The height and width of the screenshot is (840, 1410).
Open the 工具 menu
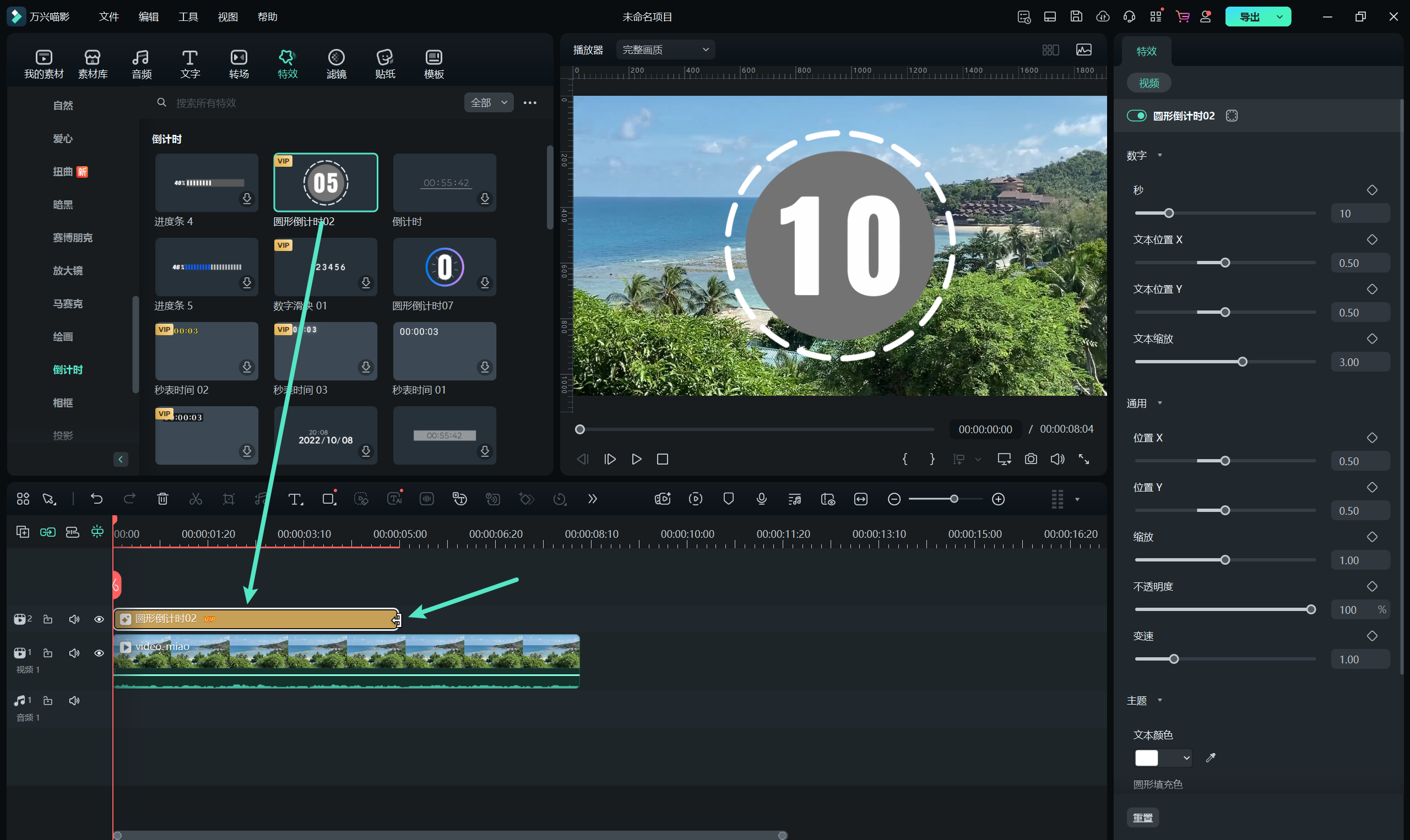pyautogui.click(x=188, y=17)
